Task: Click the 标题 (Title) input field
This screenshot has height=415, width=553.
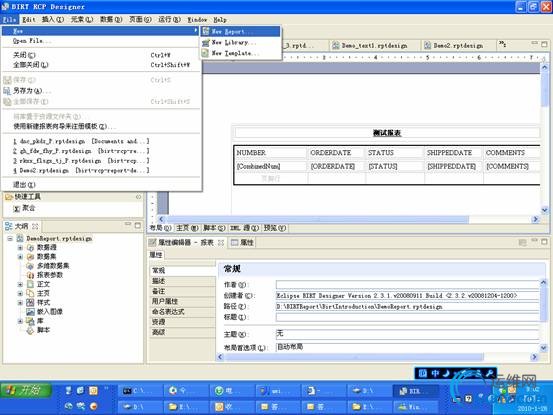Action: point(407,317)
